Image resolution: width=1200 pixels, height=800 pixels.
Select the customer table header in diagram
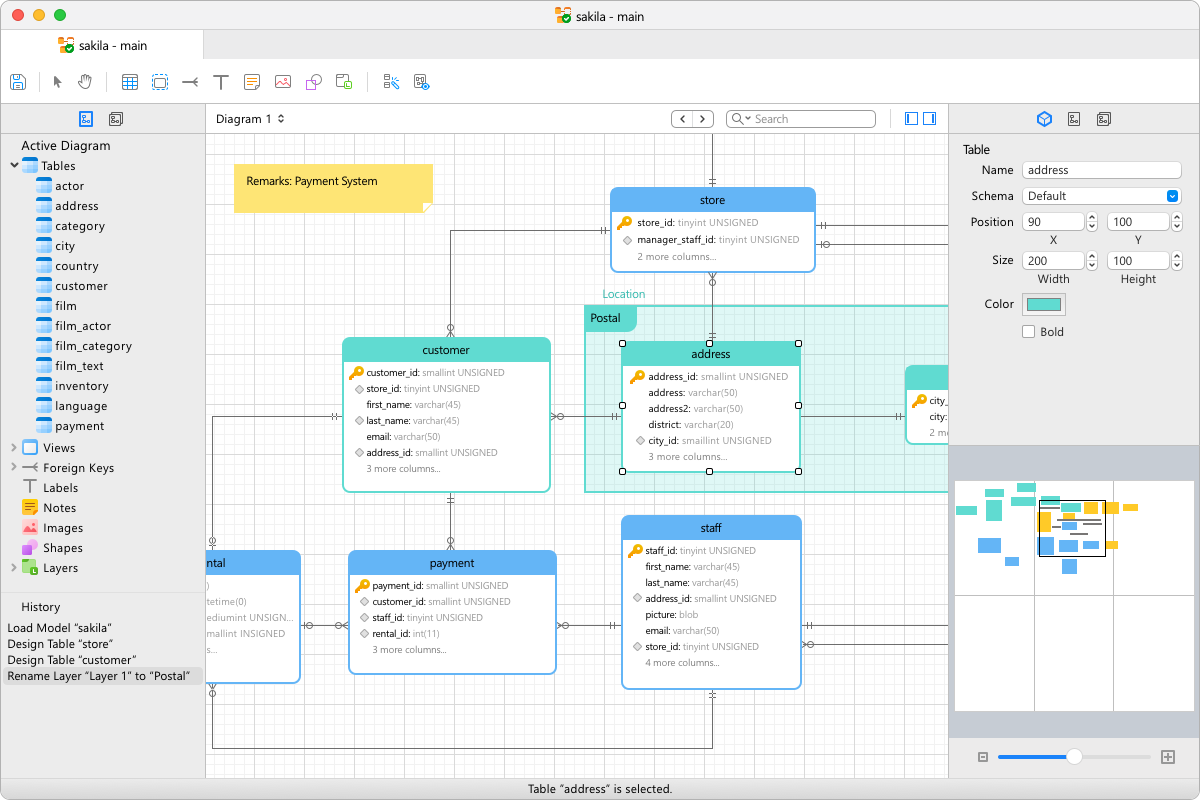[x=446, y=350]
